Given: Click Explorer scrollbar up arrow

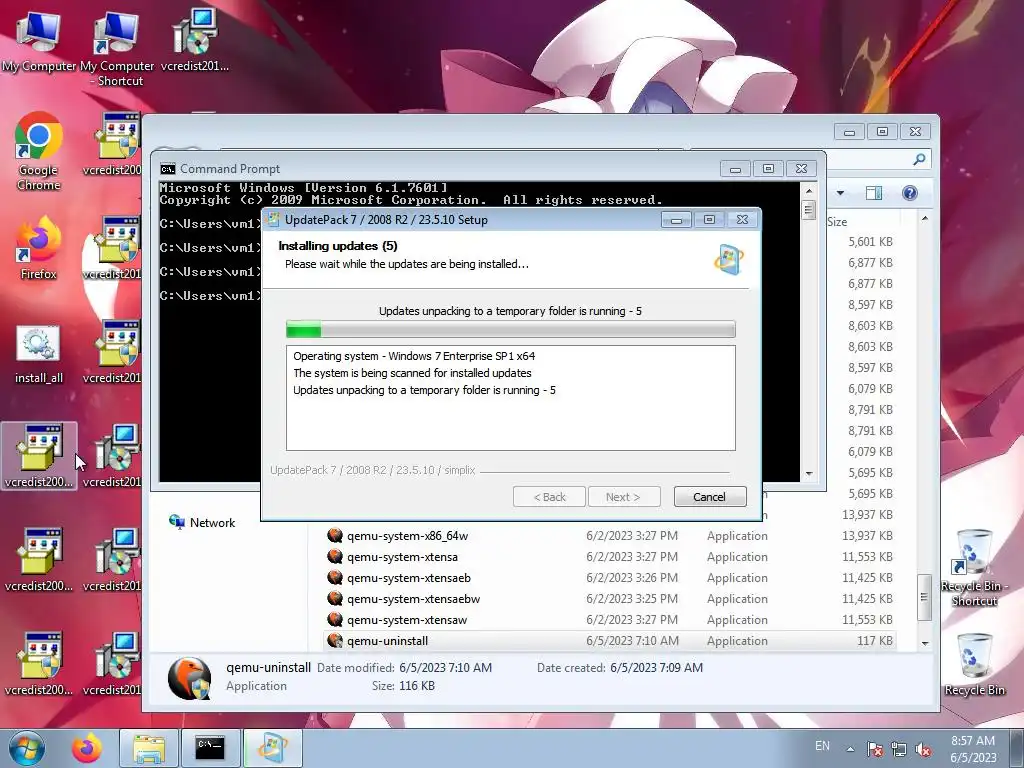Looking at the screenshot, I should [x=925, y=218].
